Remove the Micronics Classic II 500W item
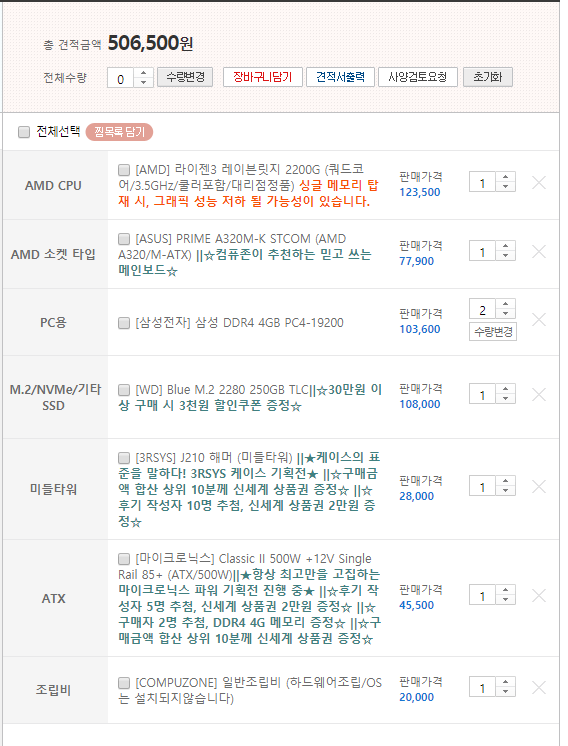 539,596
